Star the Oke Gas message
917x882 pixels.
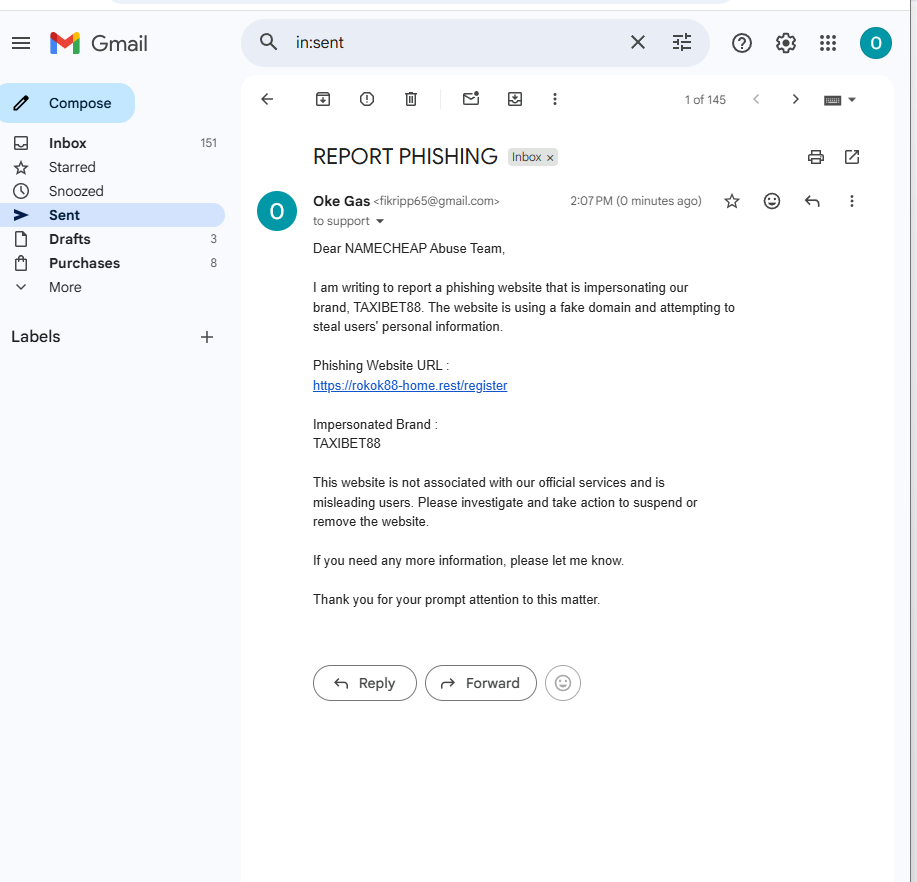coord(732,201)
